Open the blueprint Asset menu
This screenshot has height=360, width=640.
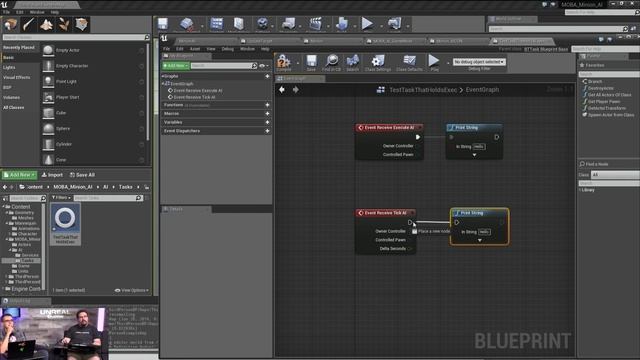point(195,49)
